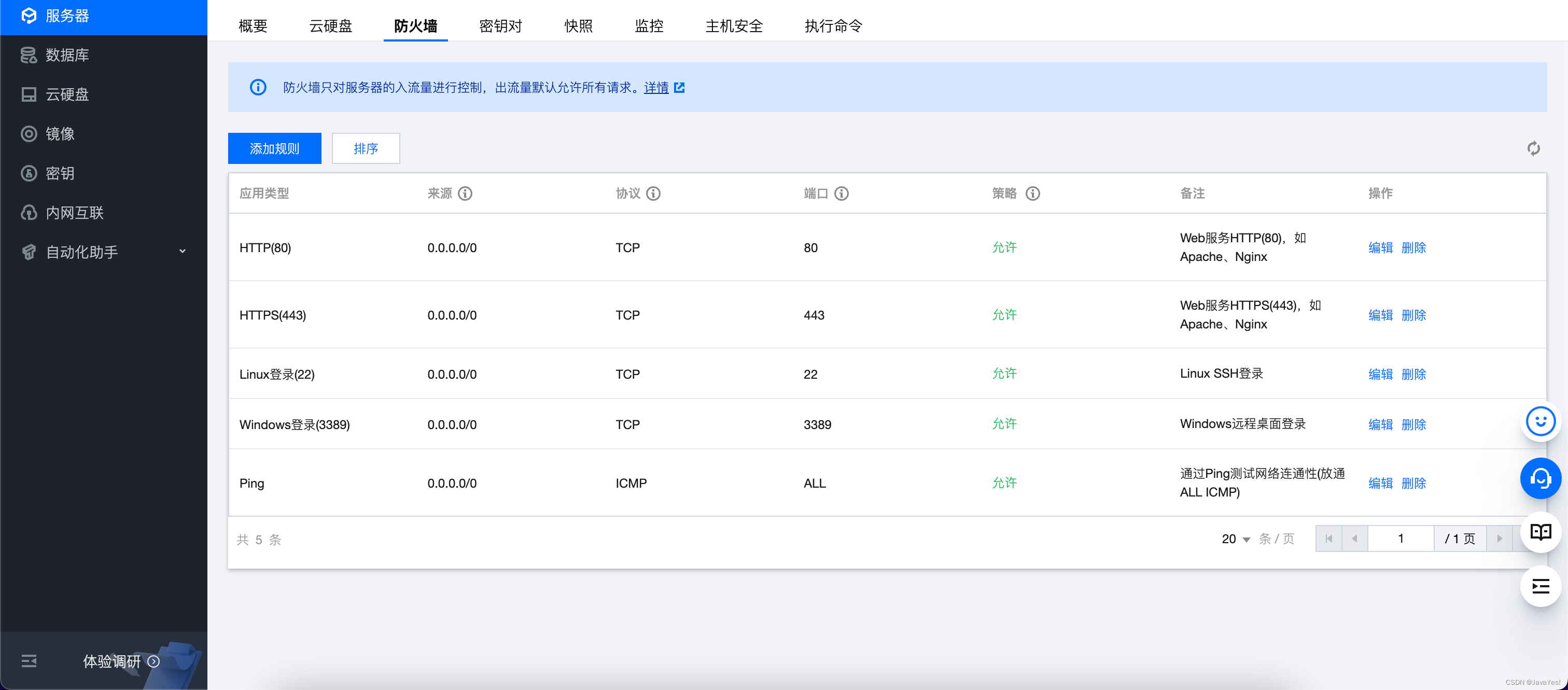This screenshot has height=690, width=1568.
Task: Show info tooltip for 端口 column
Action: click(841, 194)
